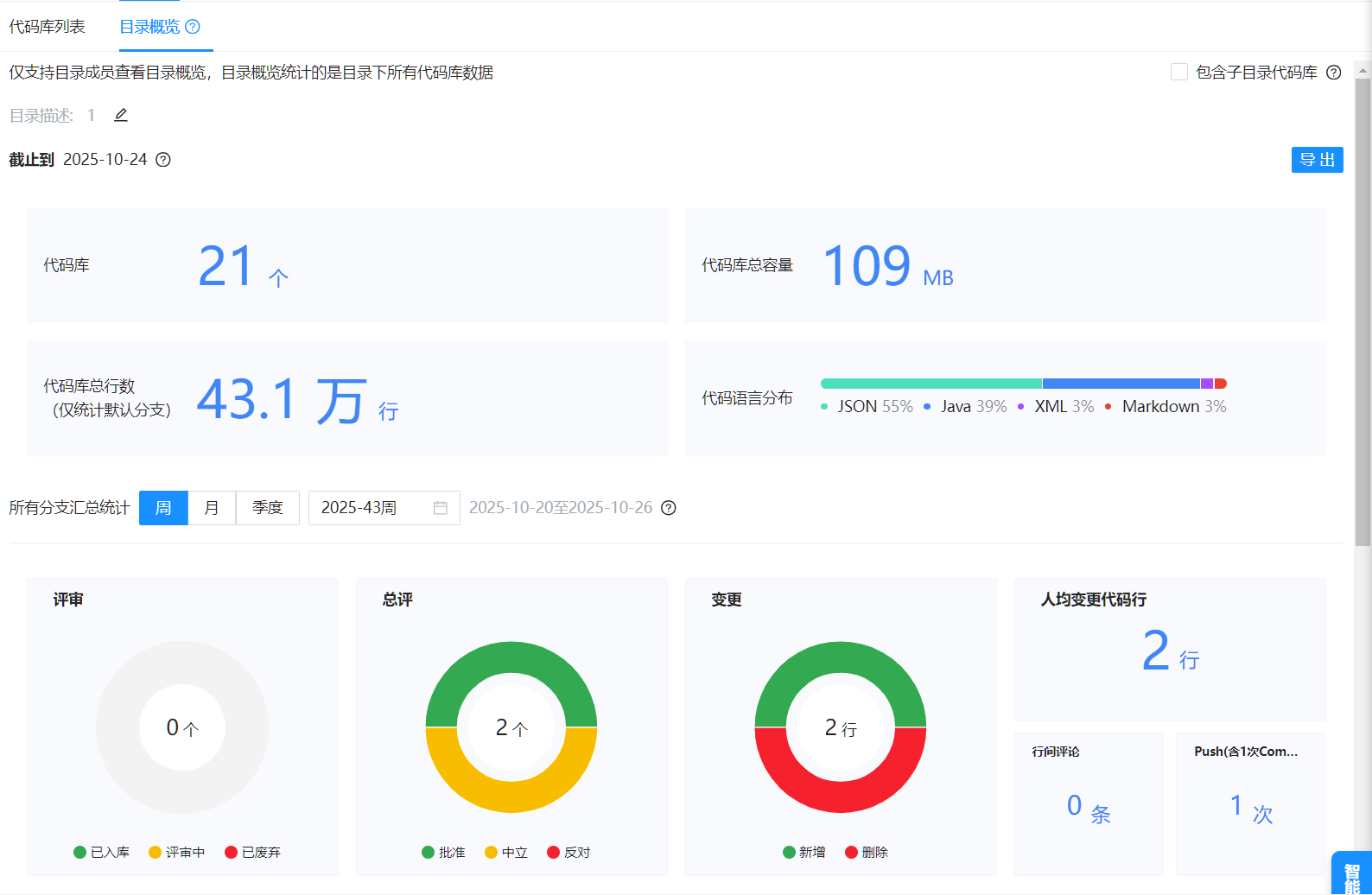
Task: Switch to 代码库列表 tab
Action: pos(48,27)
